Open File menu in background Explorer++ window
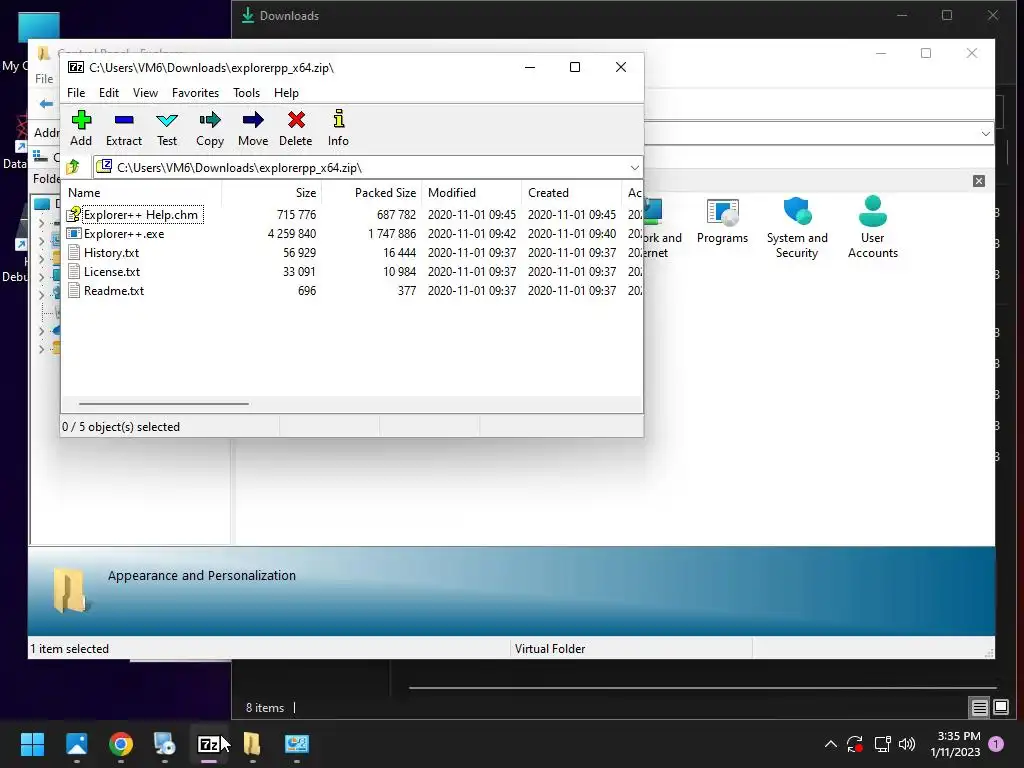 point(44,78)
